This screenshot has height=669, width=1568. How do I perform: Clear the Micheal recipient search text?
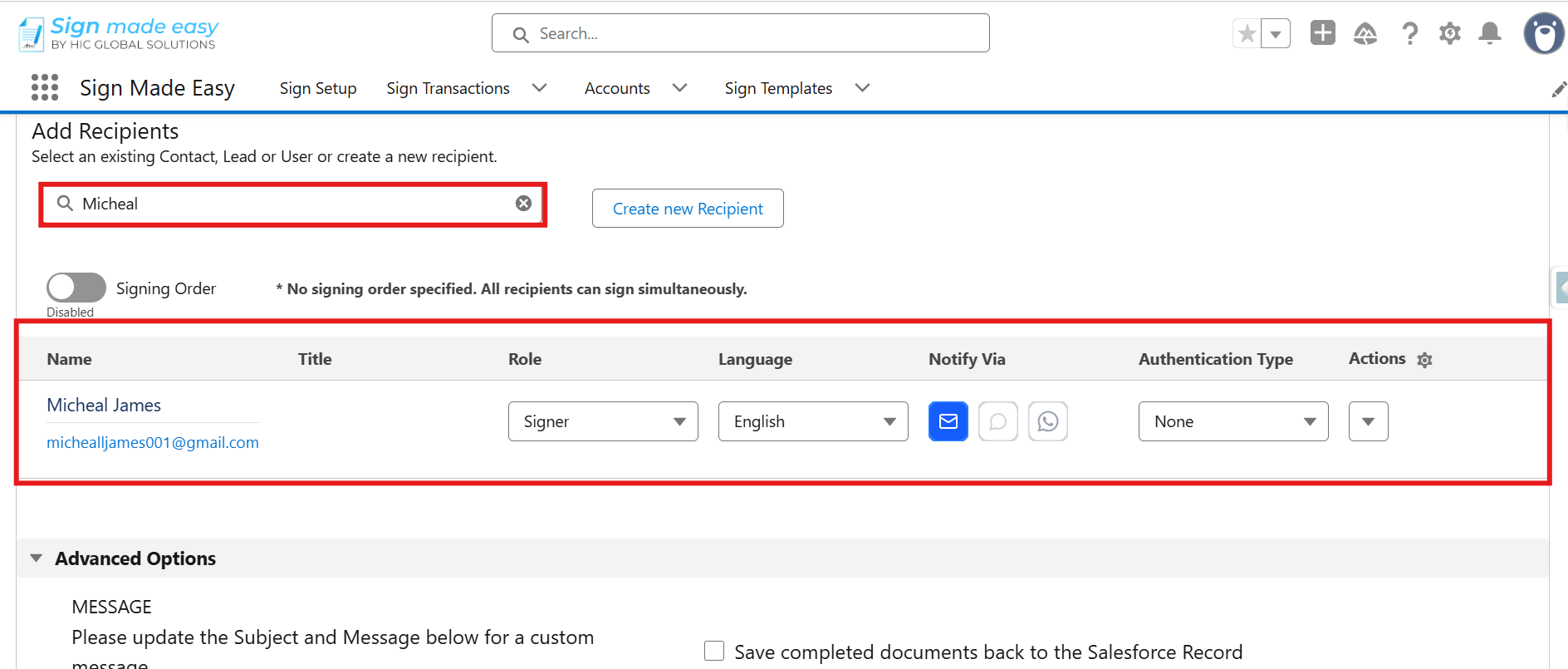[x=523, y=204]
